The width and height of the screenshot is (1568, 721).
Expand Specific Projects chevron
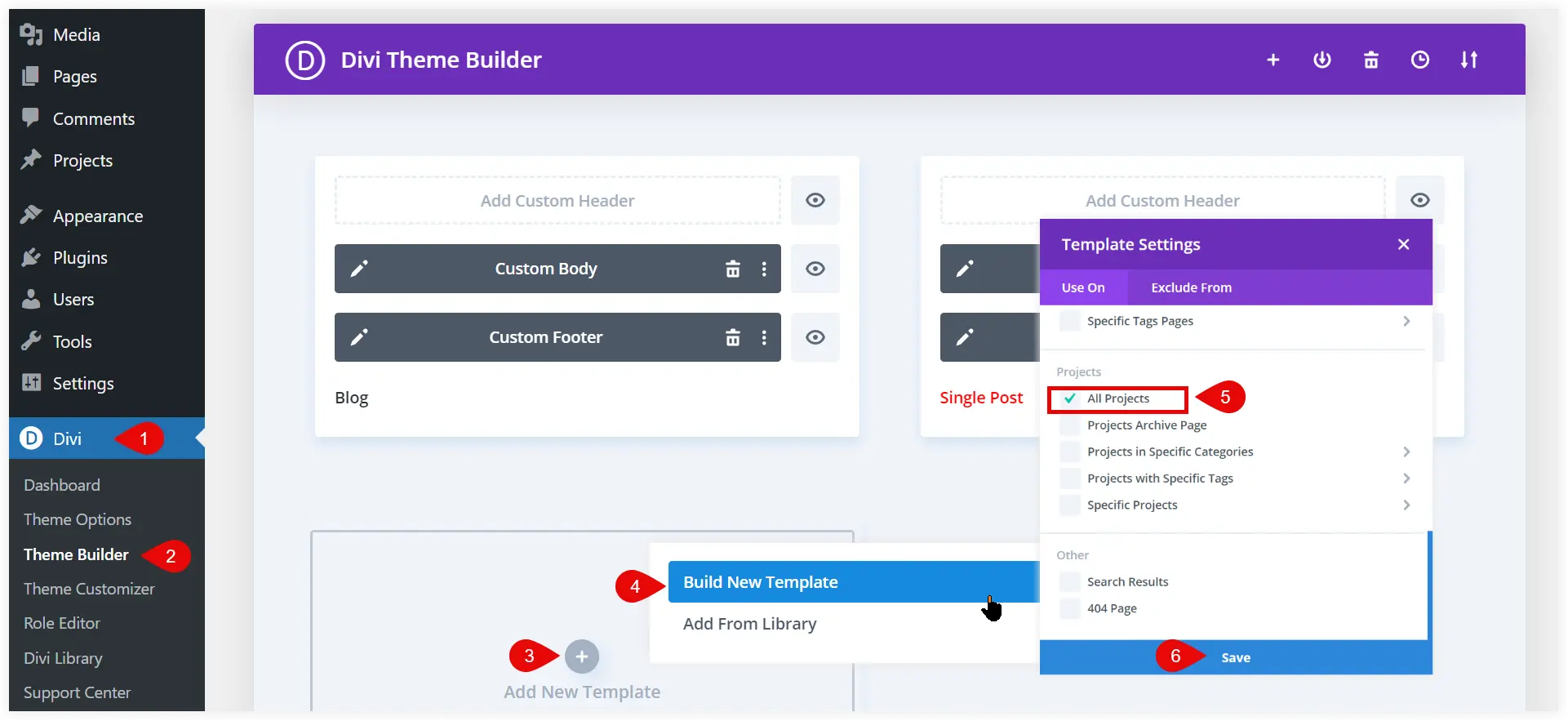pyautogui.click(x=1406, y=505)
